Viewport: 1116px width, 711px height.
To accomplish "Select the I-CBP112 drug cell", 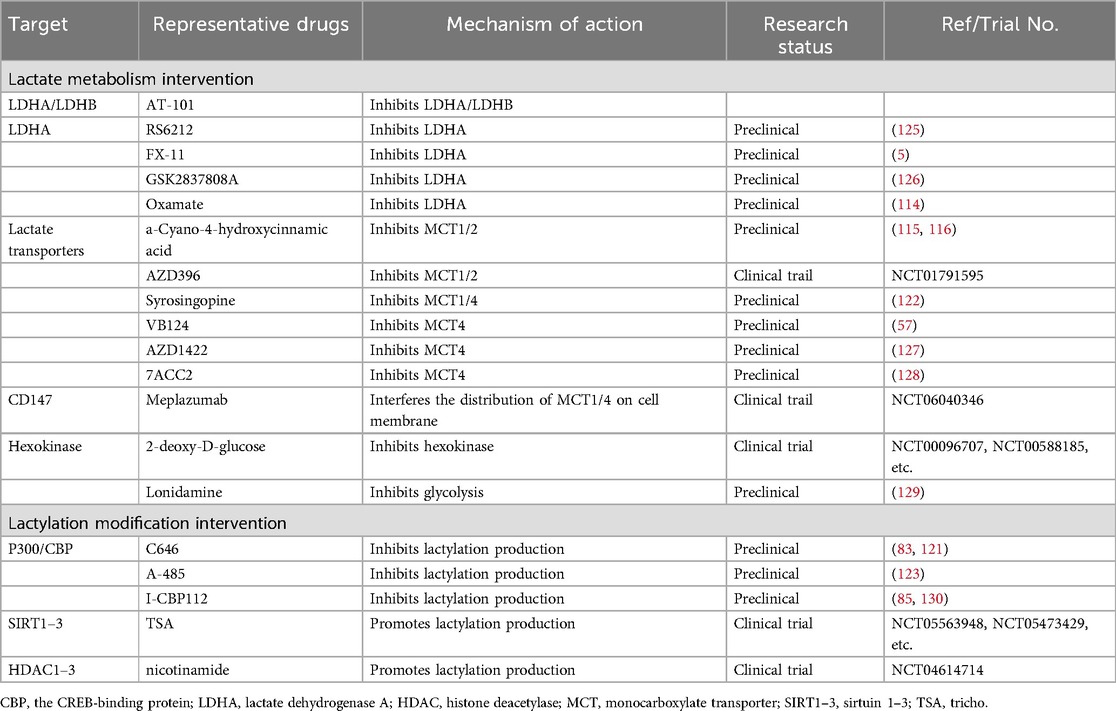I will coord(251,599).
